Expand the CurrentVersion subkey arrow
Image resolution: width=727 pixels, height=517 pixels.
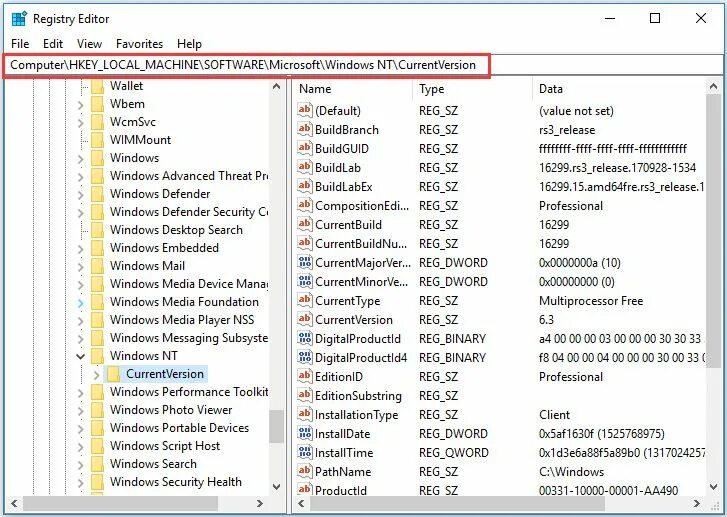tap(96, 374)
